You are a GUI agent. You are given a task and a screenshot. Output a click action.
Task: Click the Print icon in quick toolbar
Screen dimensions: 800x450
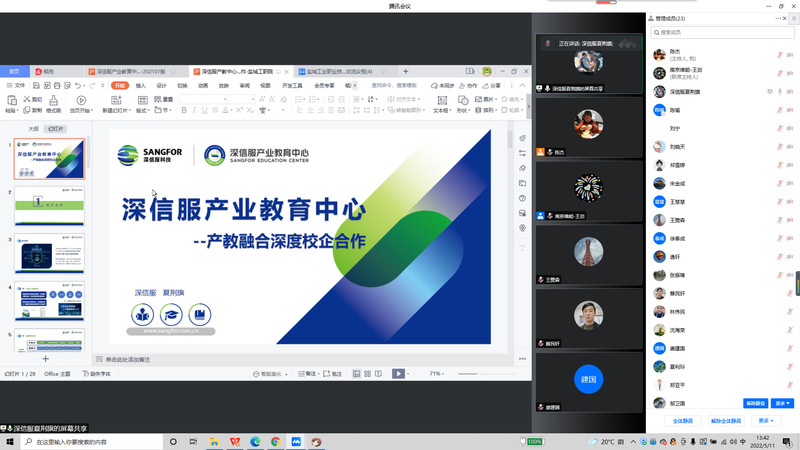point(57,85)
